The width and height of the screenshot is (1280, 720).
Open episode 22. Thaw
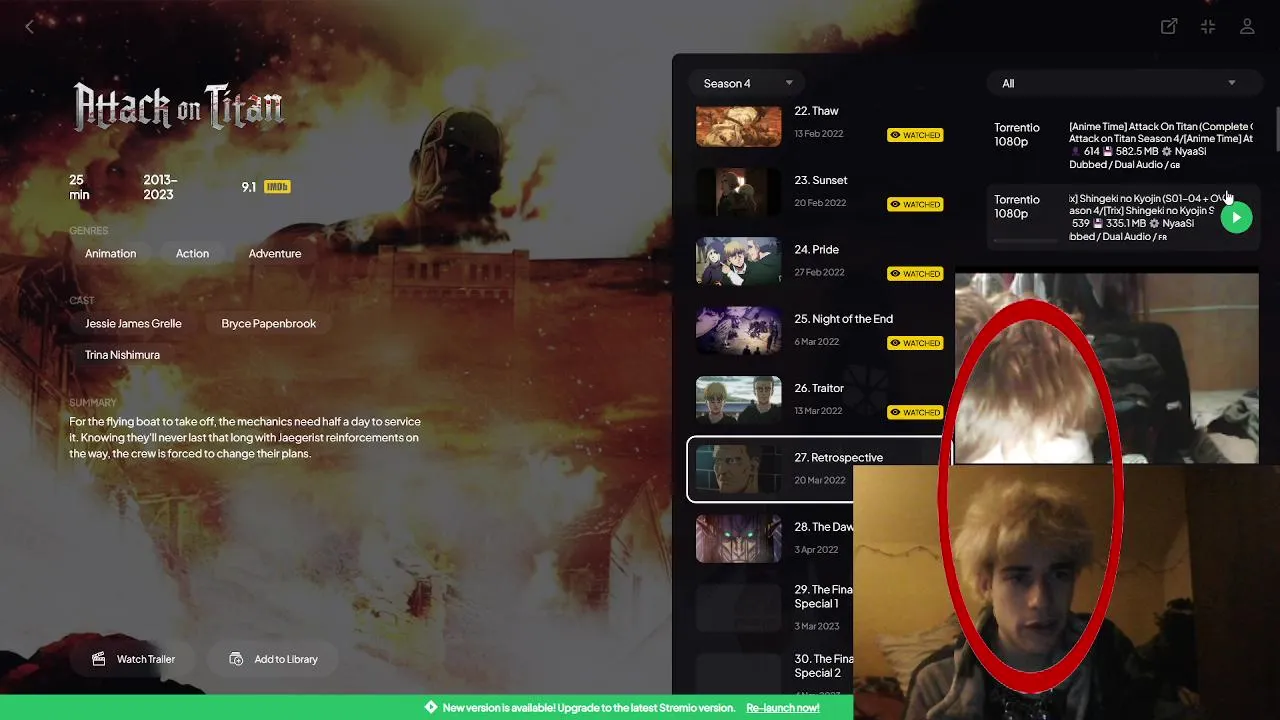[x=818, y=125]
